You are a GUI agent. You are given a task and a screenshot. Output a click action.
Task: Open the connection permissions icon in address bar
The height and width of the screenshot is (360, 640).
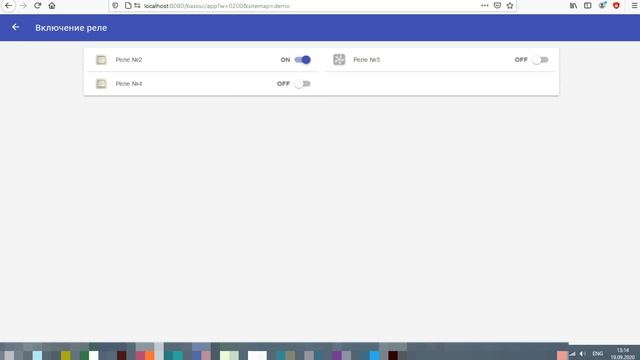(137, 6)
